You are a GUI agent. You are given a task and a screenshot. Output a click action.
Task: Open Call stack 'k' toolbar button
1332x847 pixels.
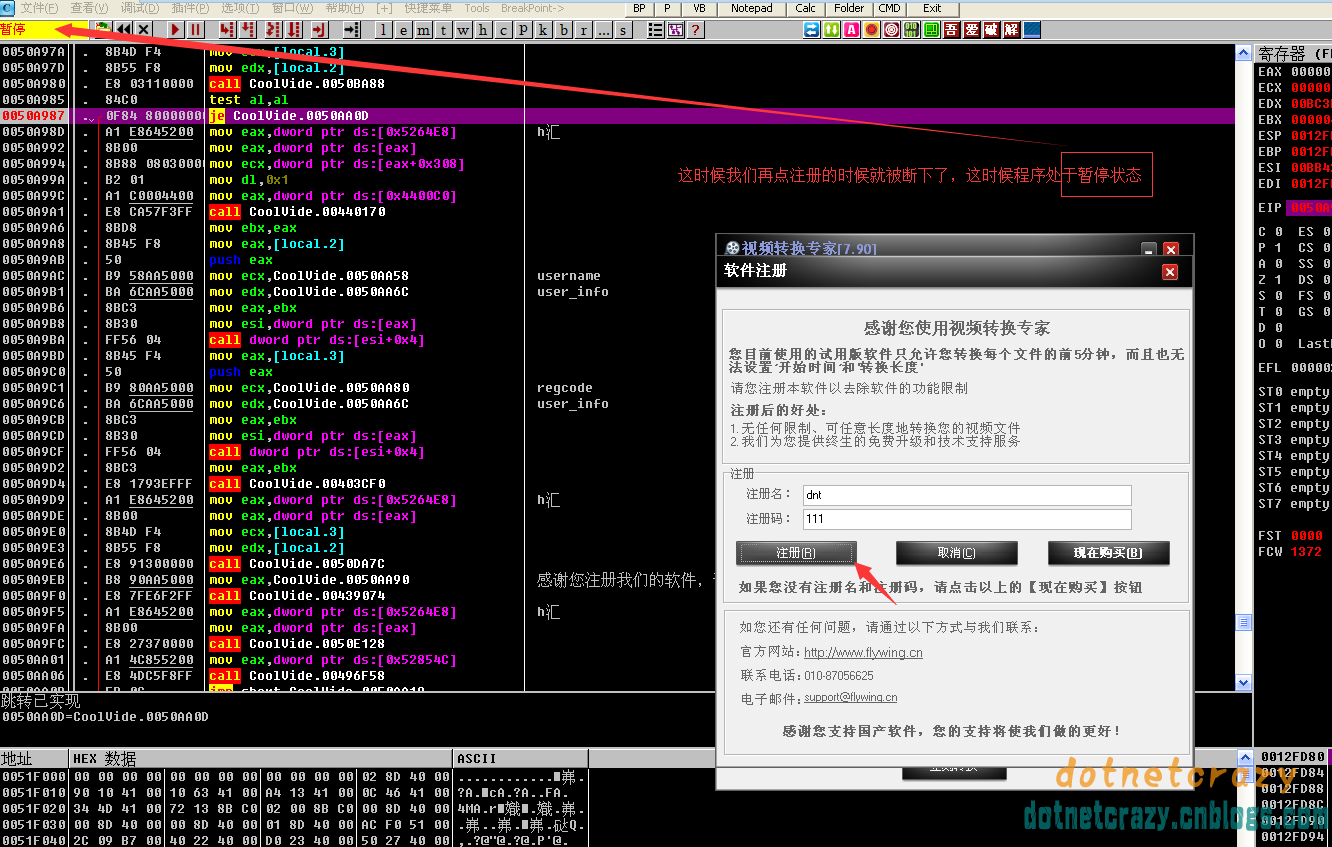point(543,29)
